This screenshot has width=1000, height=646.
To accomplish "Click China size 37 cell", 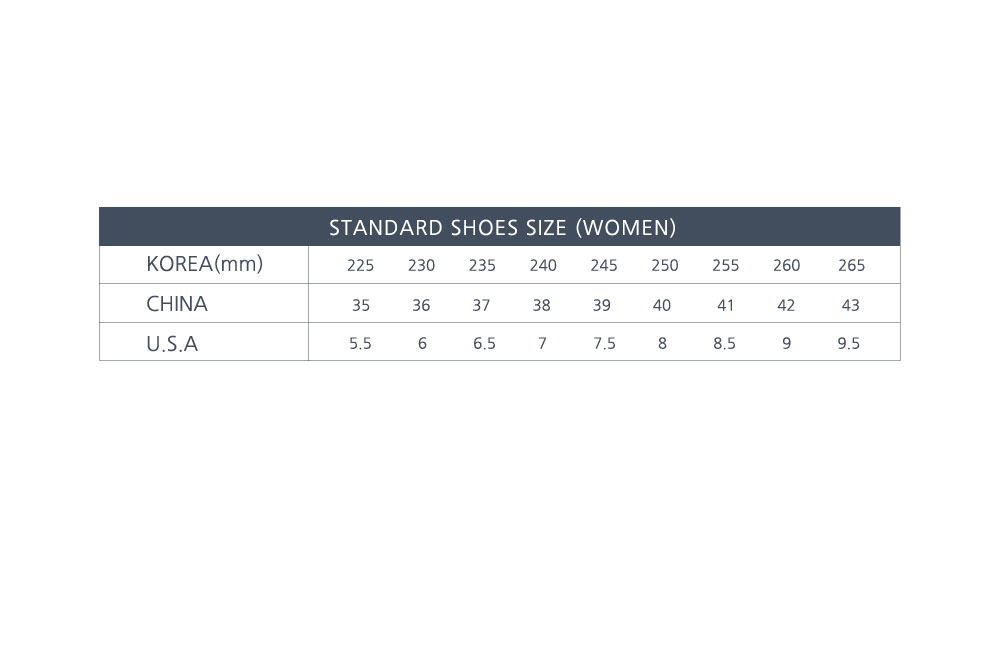I will [481, 306].
